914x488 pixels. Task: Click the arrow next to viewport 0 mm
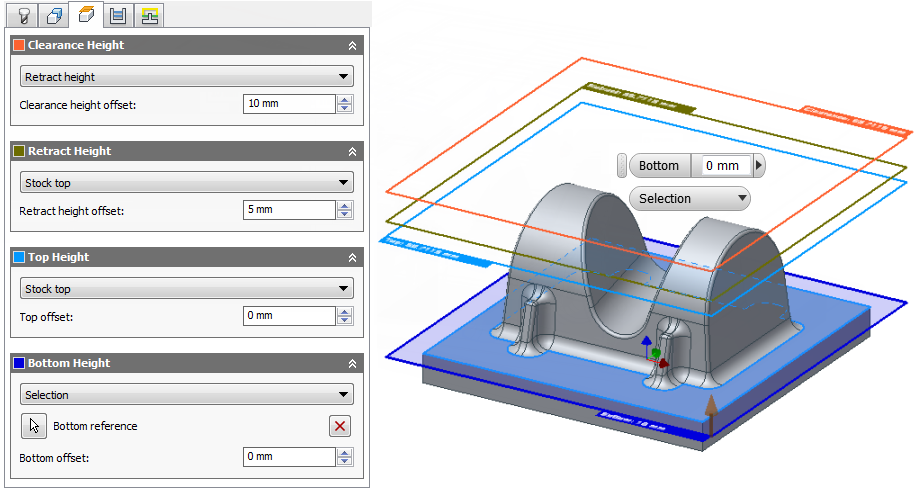[x=759, y=166]
